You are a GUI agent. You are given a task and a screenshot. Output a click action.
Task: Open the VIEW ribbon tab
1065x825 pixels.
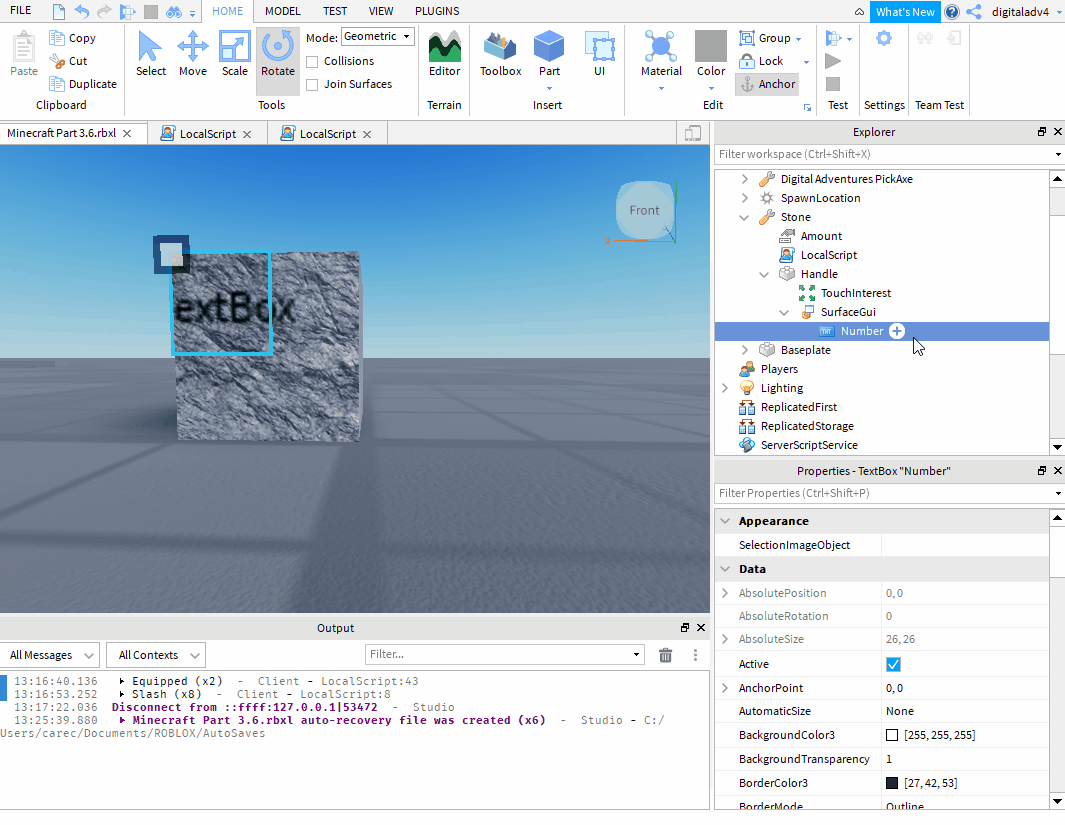[380, 12]
